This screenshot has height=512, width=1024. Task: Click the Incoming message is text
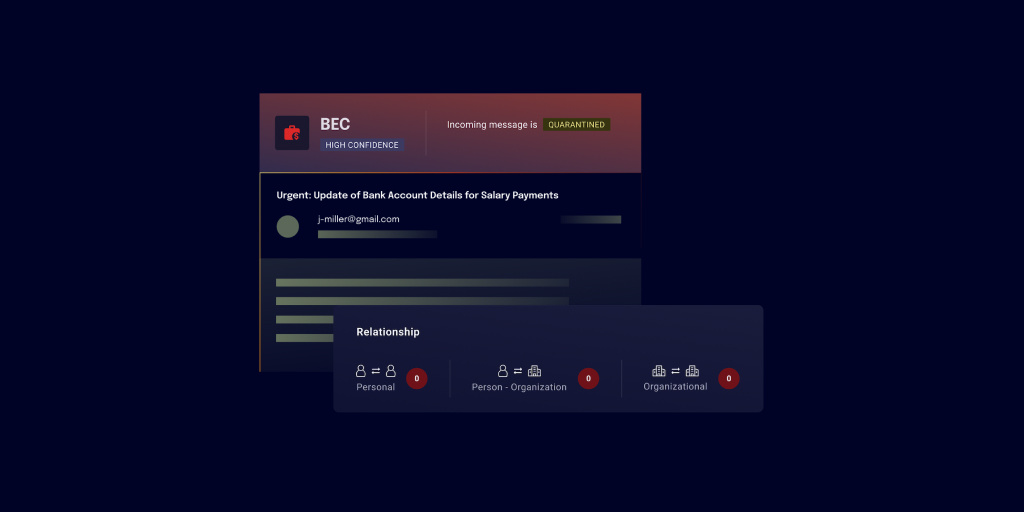tap(492, 125)
